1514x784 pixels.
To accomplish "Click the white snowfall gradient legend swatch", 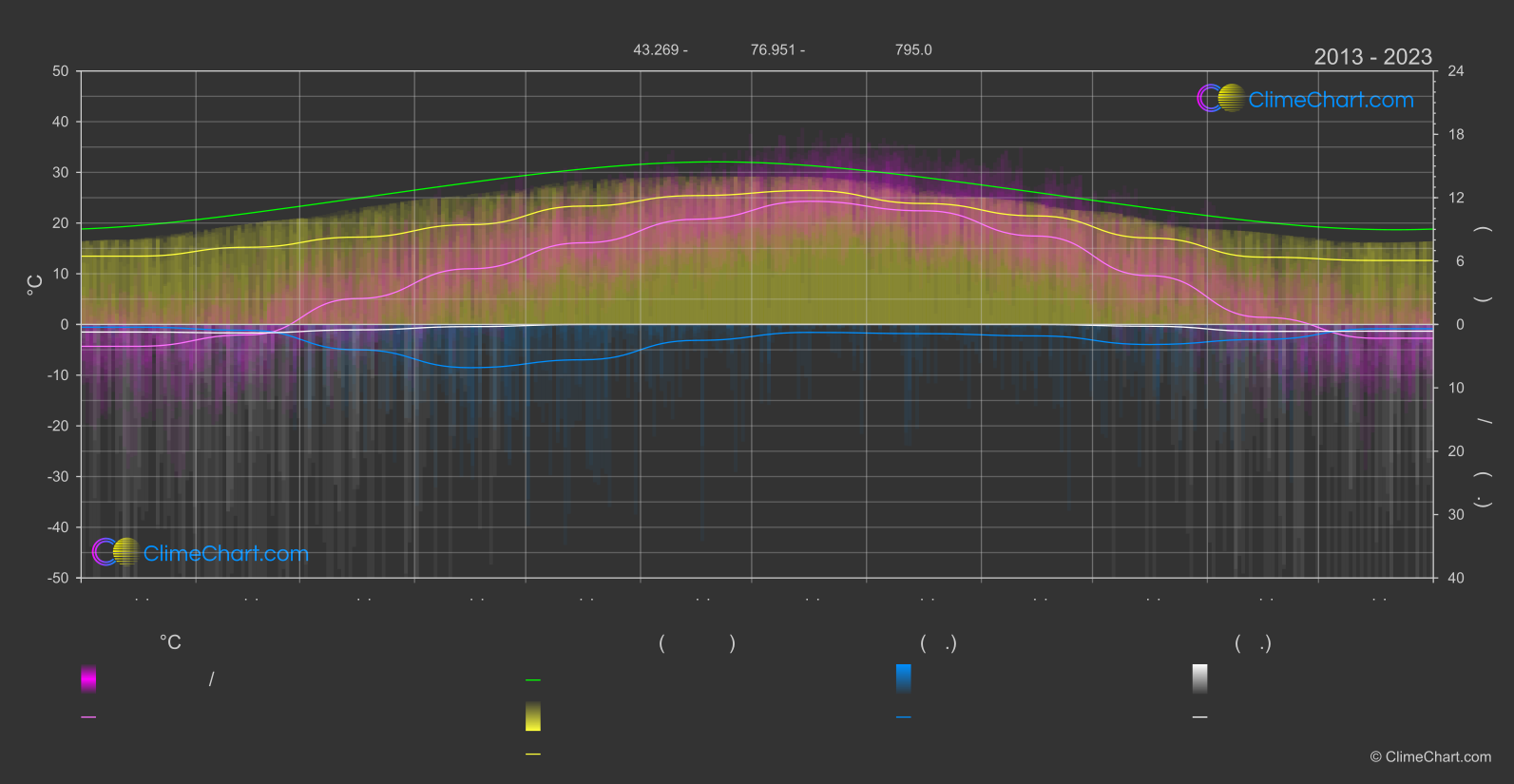I will (x=1200, y=679).
